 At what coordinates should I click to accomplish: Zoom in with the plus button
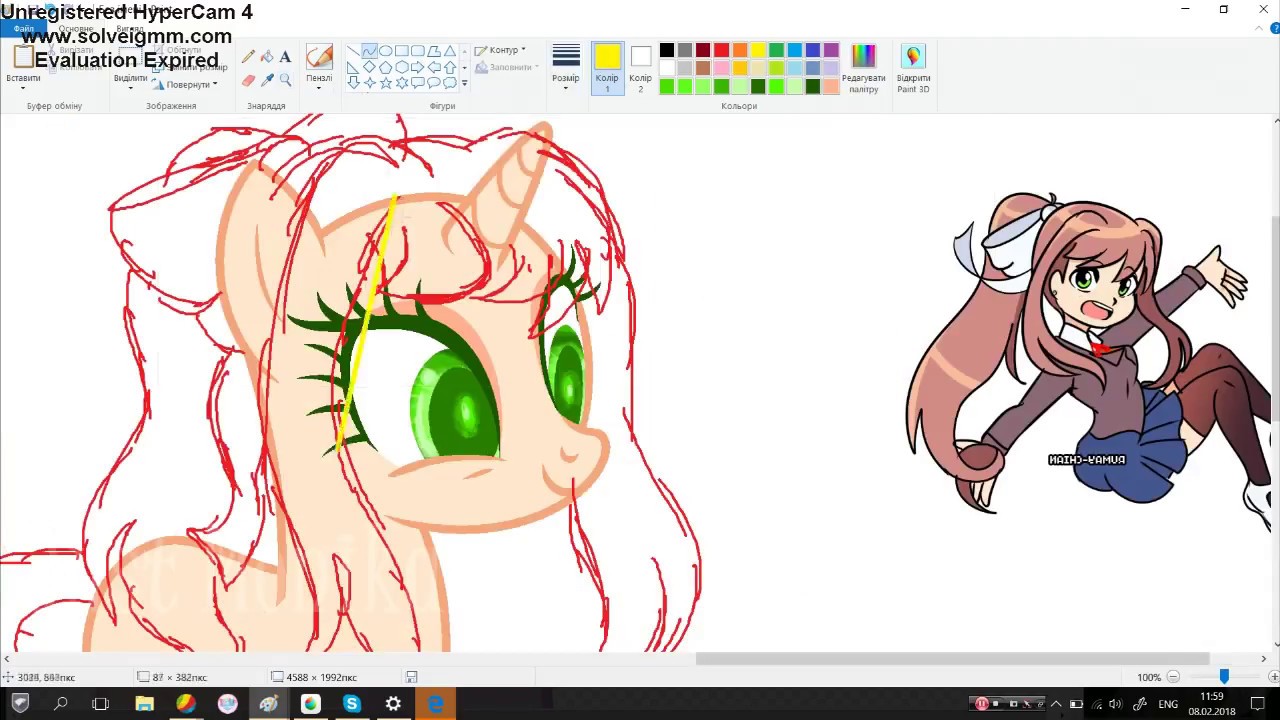[x=1273, y=677]
